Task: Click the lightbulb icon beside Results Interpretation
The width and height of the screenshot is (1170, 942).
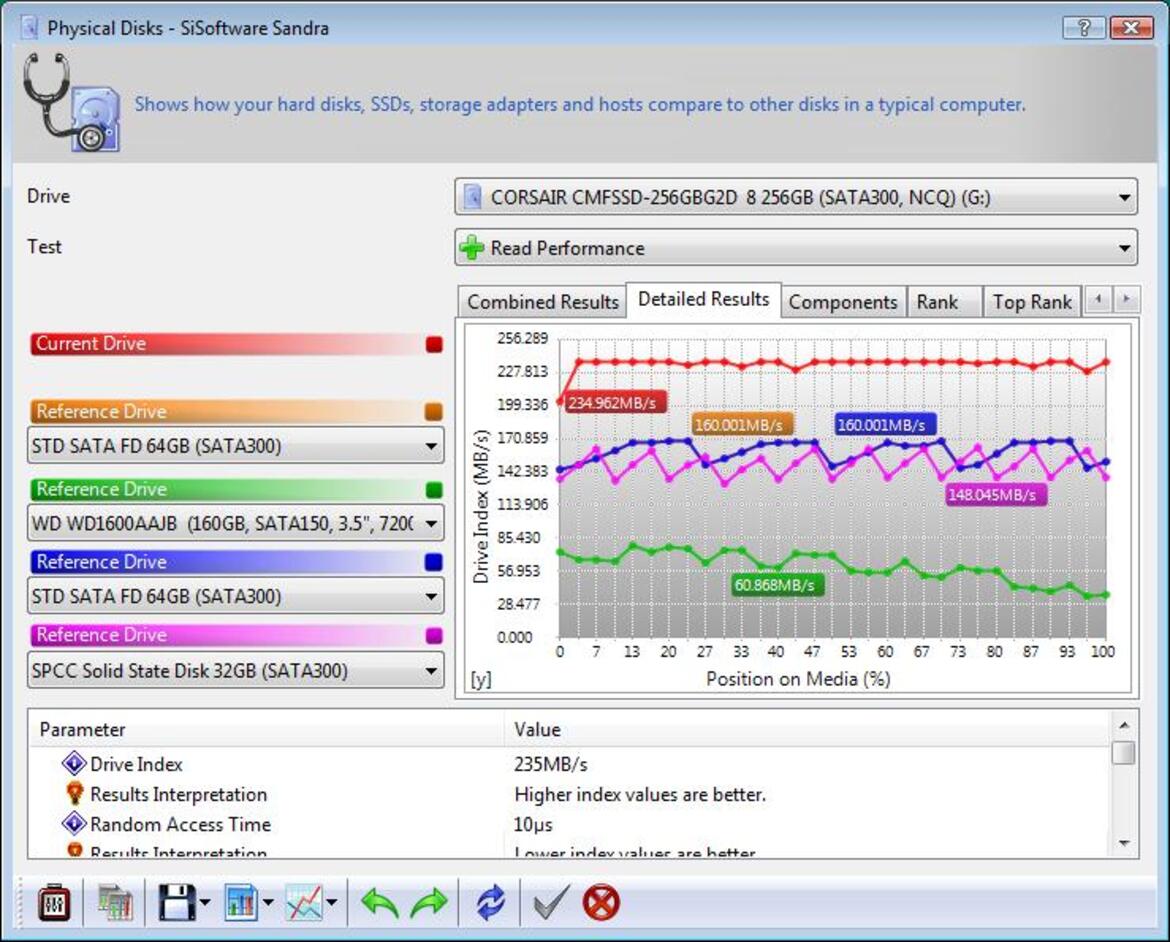Action: pos(74,793)
